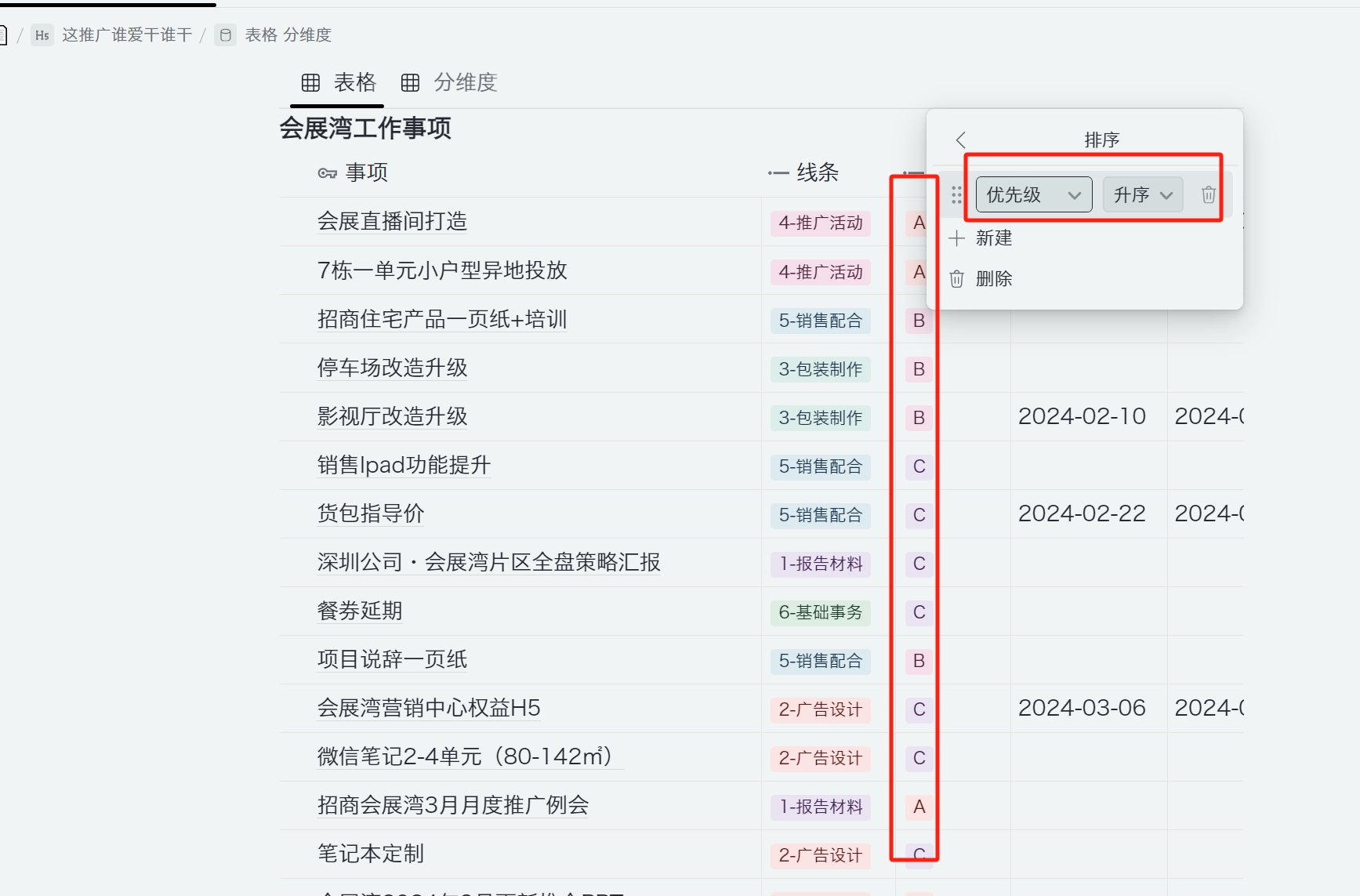The height and width of the screenshot is (896, 1360).
Task: Open the 停车场改造升级 item
Action: [x=392, y=368]
